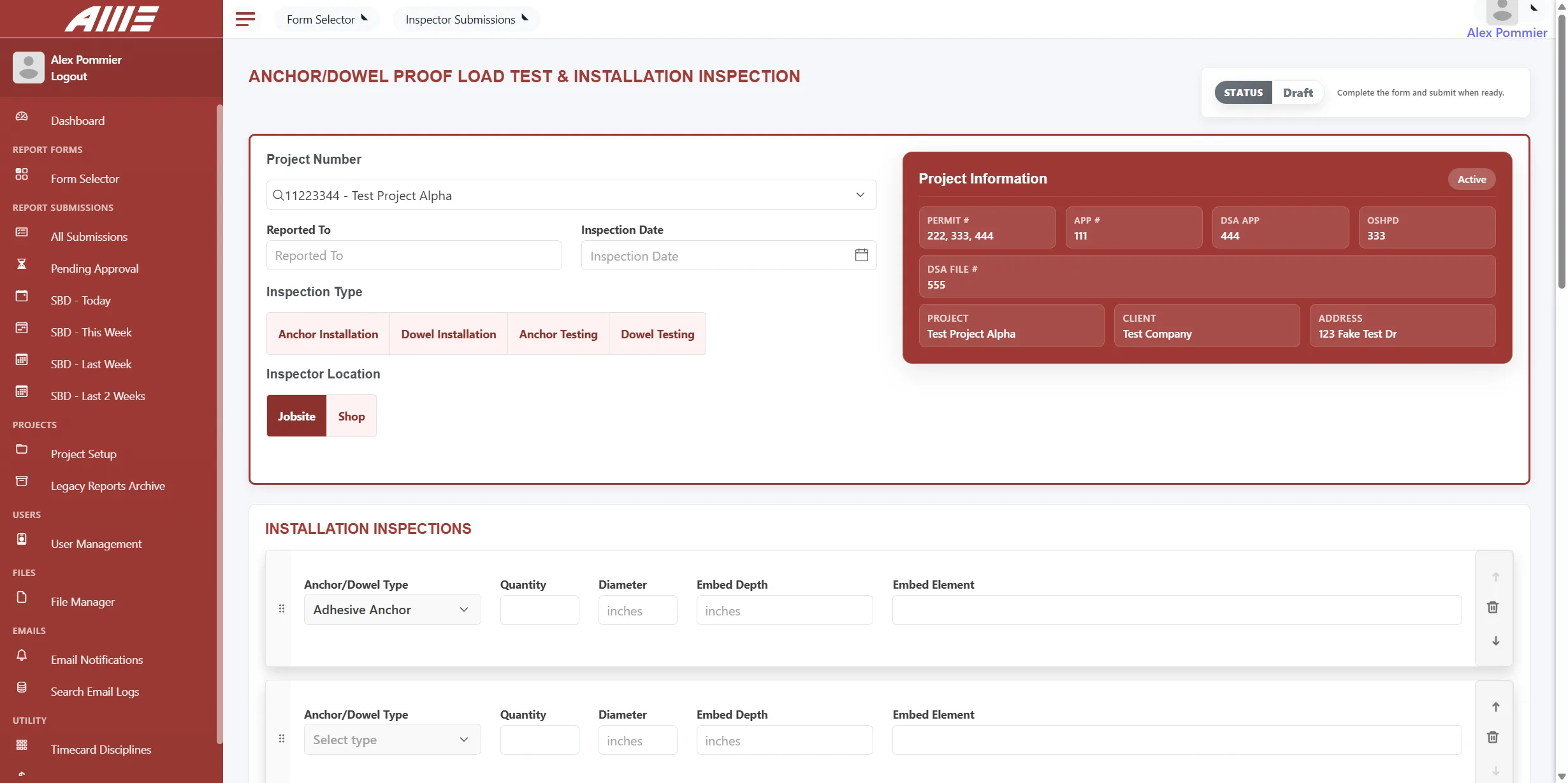Image resolution: width=1568 pixels, height=783 pixels.
Task: Click the Logout link
Action: coord(69,76)
